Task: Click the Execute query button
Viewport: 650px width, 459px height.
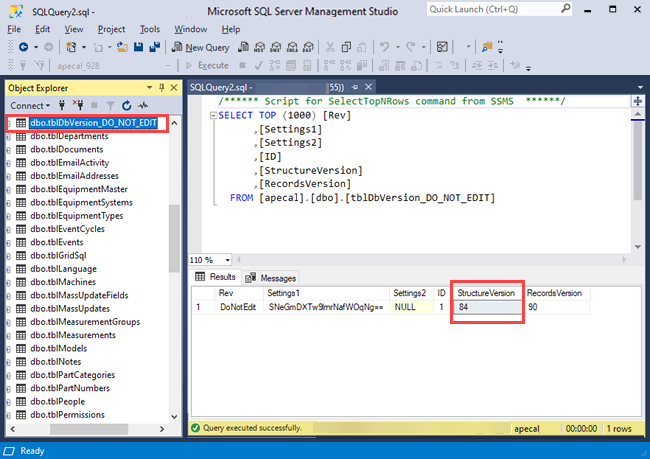Action: click(206, 65)
